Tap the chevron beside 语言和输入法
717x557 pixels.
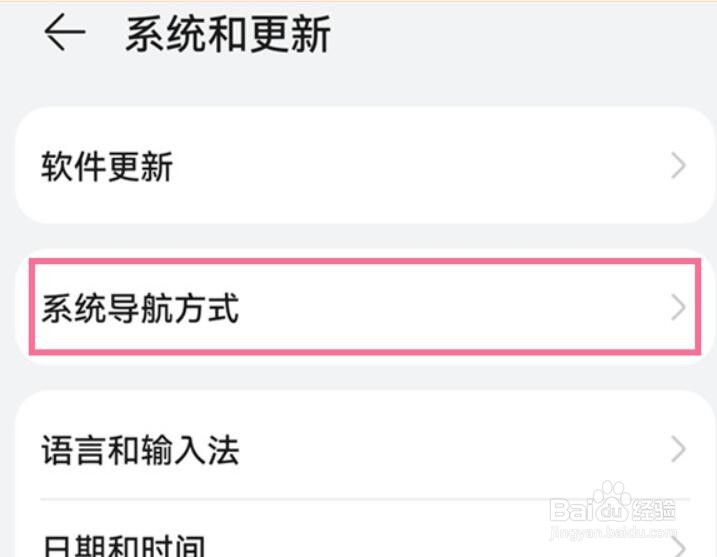pos(678,449)
